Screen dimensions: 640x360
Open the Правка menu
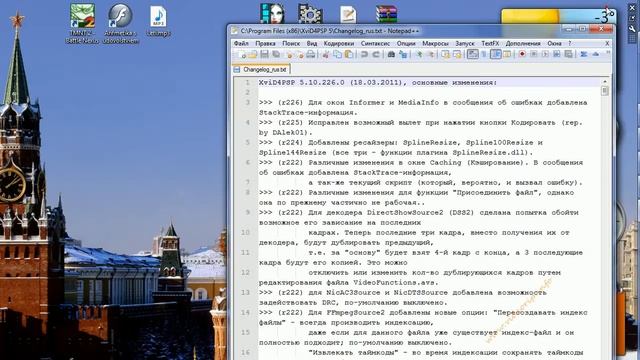coord(265,43)
